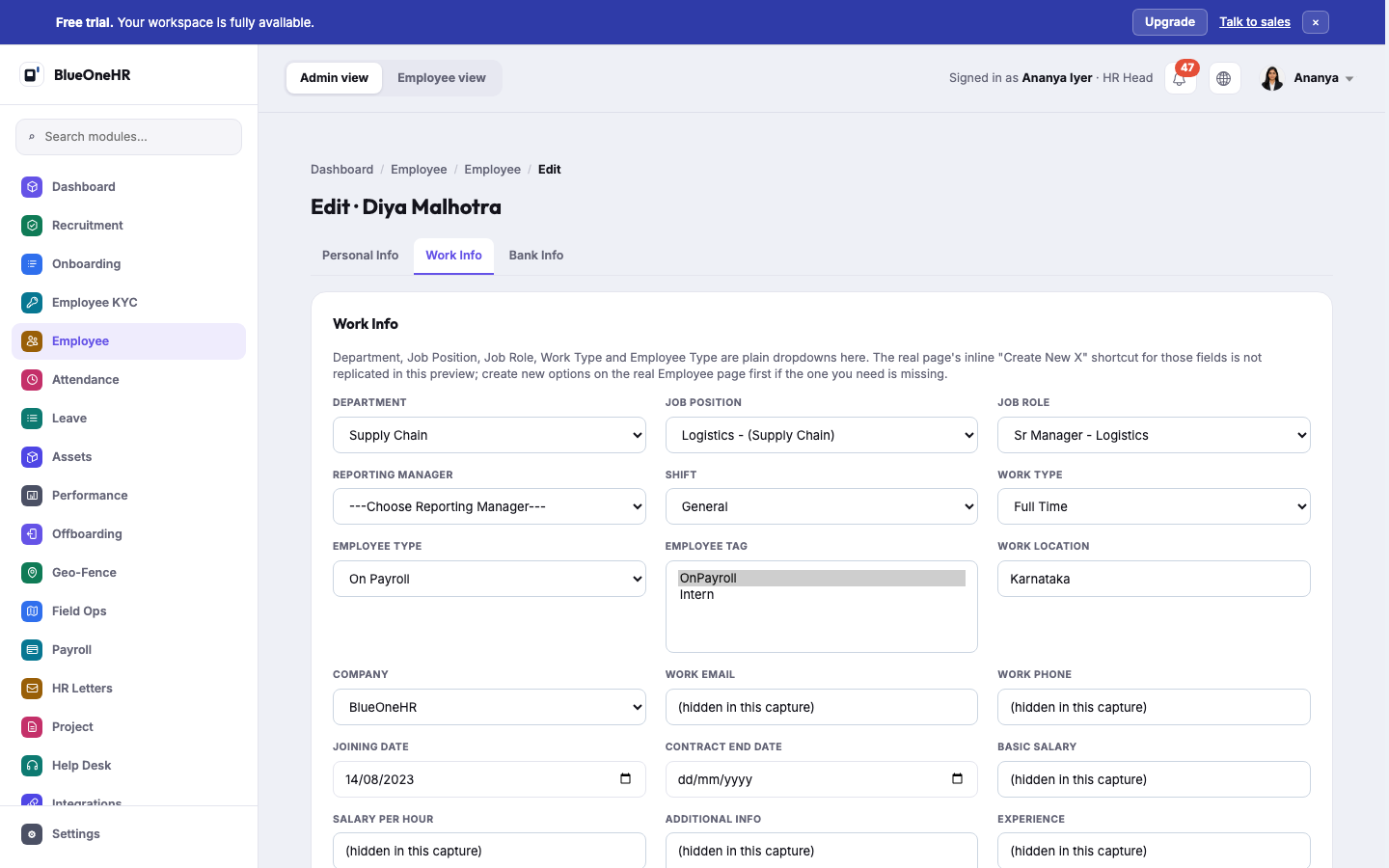Open the Employee Type dropdown

489,579
